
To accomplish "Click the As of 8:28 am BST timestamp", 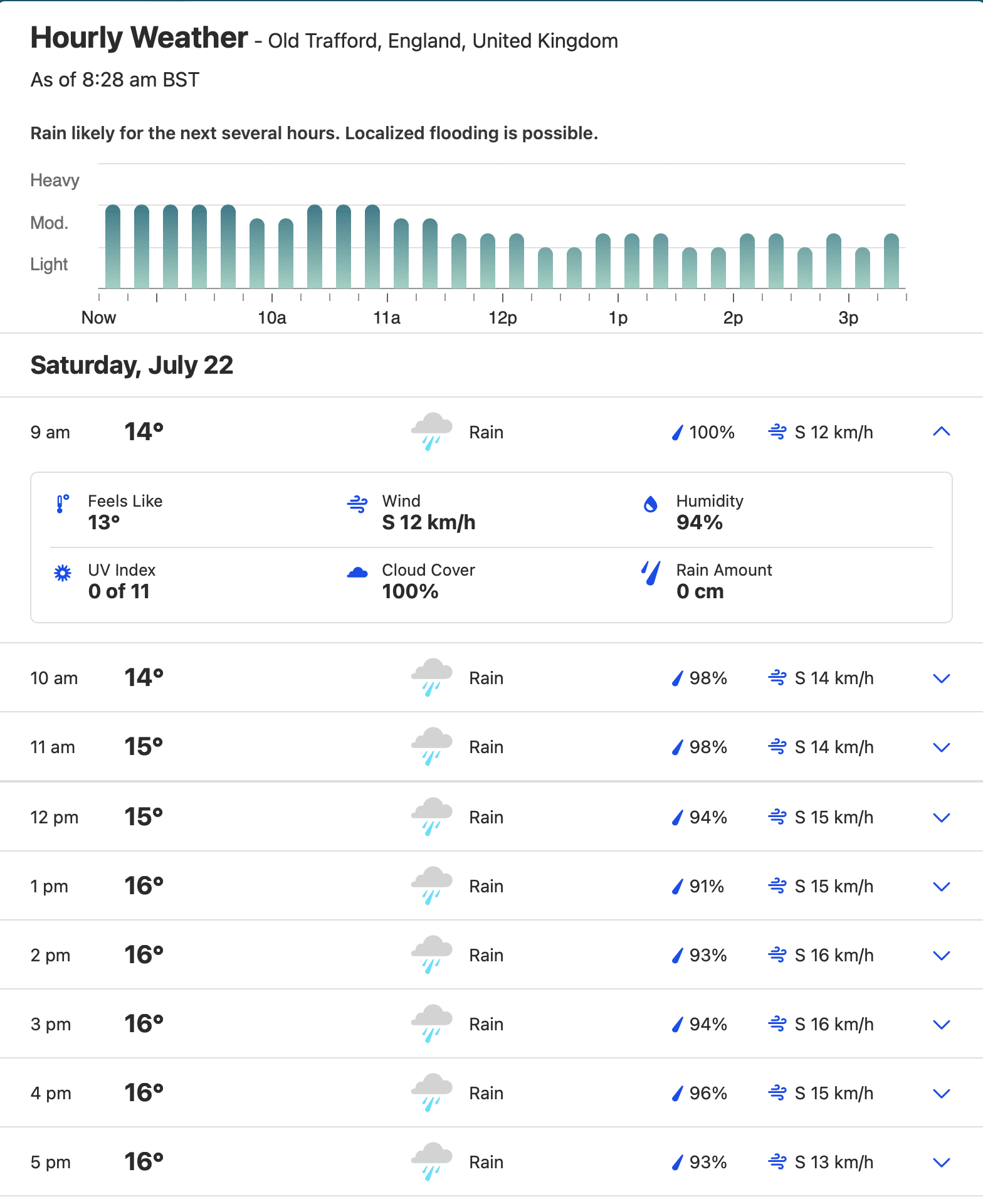I will tap(115, 80).
